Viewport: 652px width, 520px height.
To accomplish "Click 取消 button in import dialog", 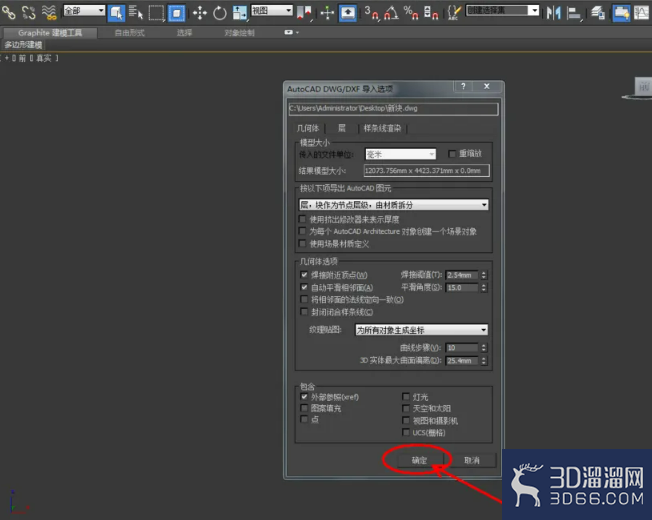I will coord(472,461).
